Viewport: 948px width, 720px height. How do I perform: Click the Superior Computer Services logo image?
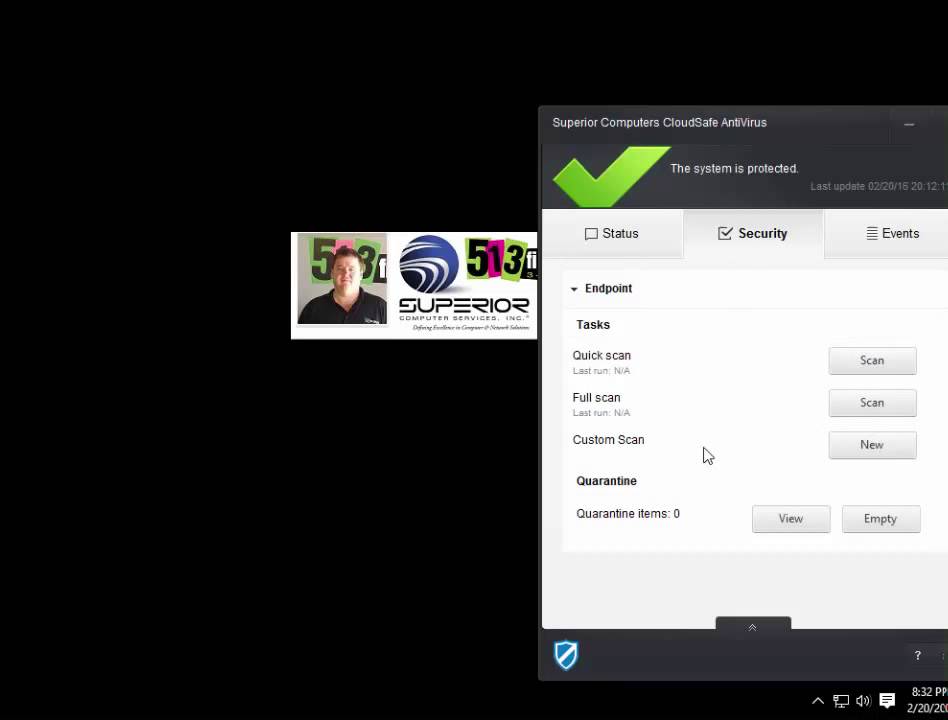pos(464,284)
